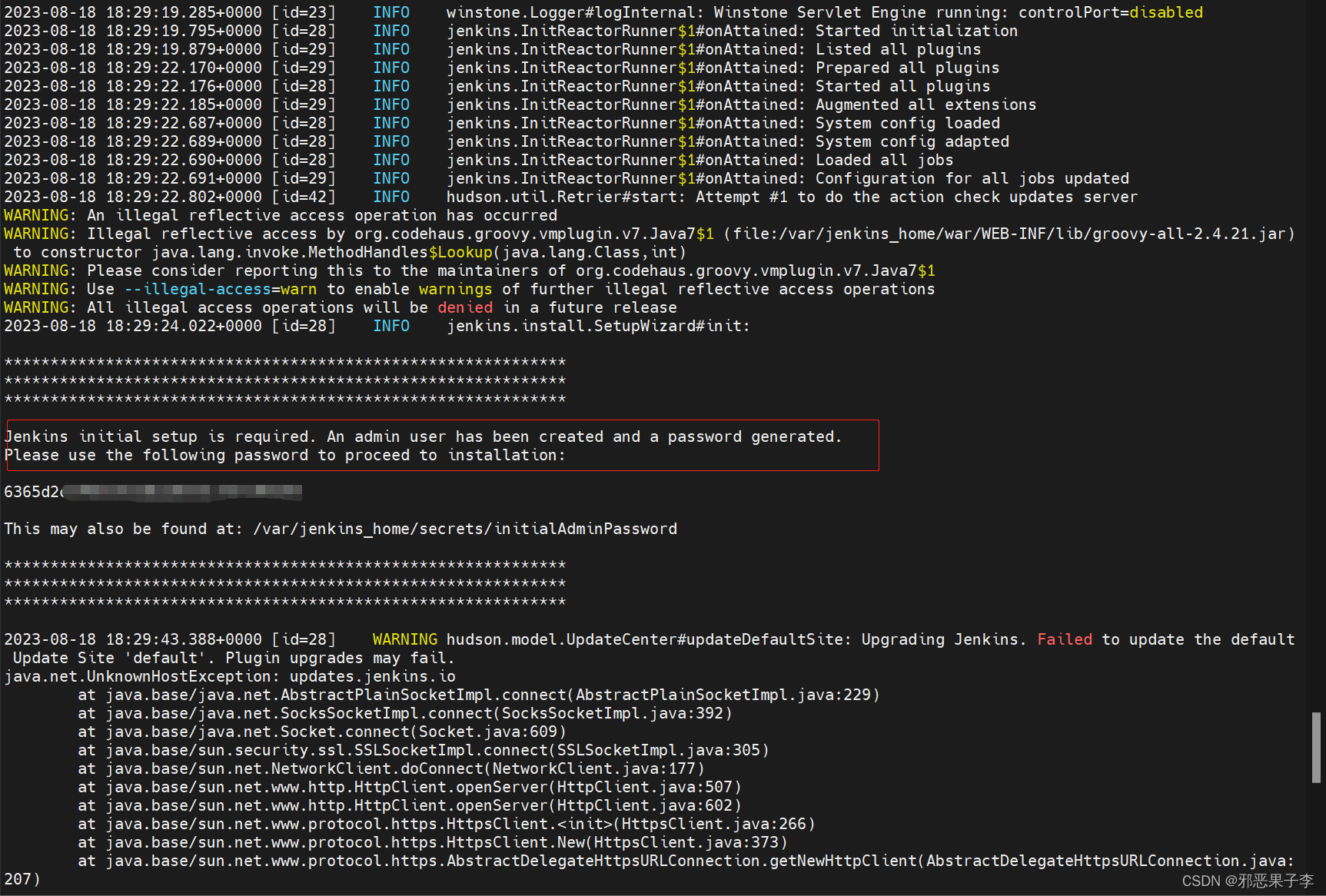Click the groovy-all-2.4.21.jar file path
This screenshot has height=896, width=1326.
[x=1009, y=234]
